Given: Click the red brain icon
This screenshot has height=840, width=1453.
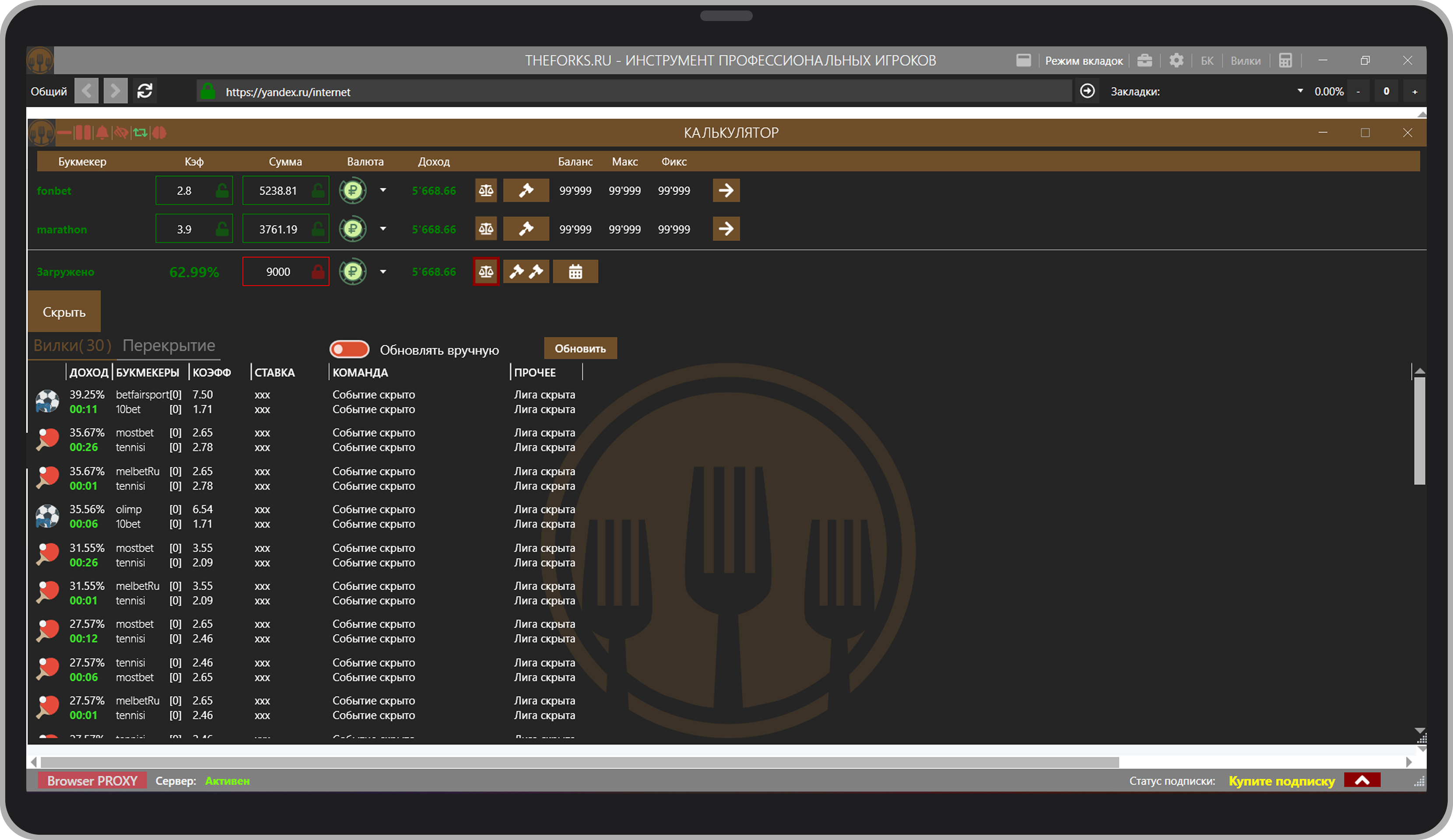Looking at the screenshot, I should [x=160, y=133].
